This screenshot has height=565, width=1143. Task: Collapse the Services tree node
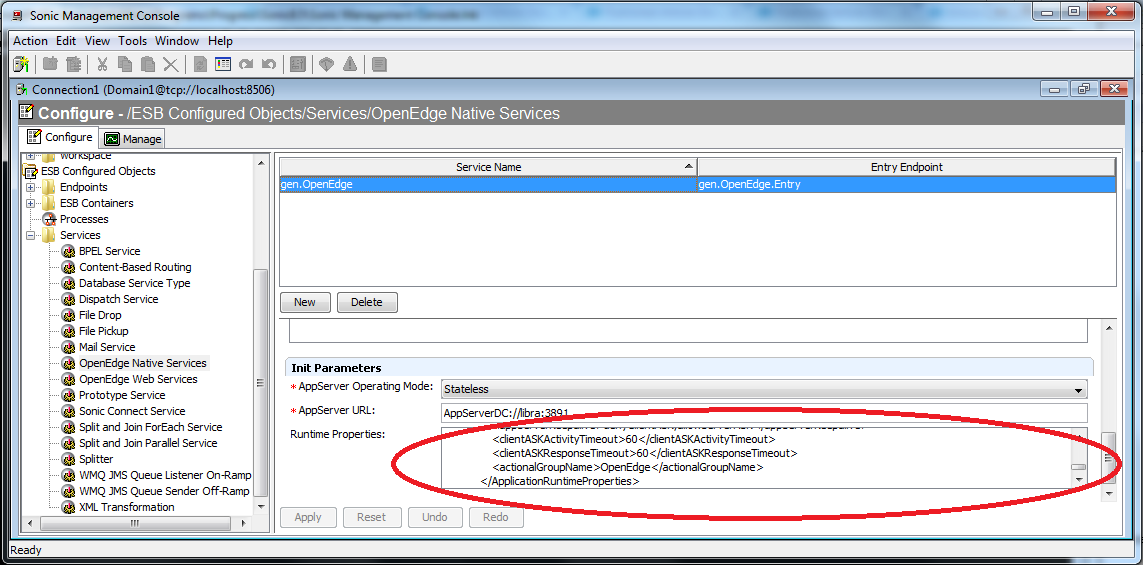31,235
